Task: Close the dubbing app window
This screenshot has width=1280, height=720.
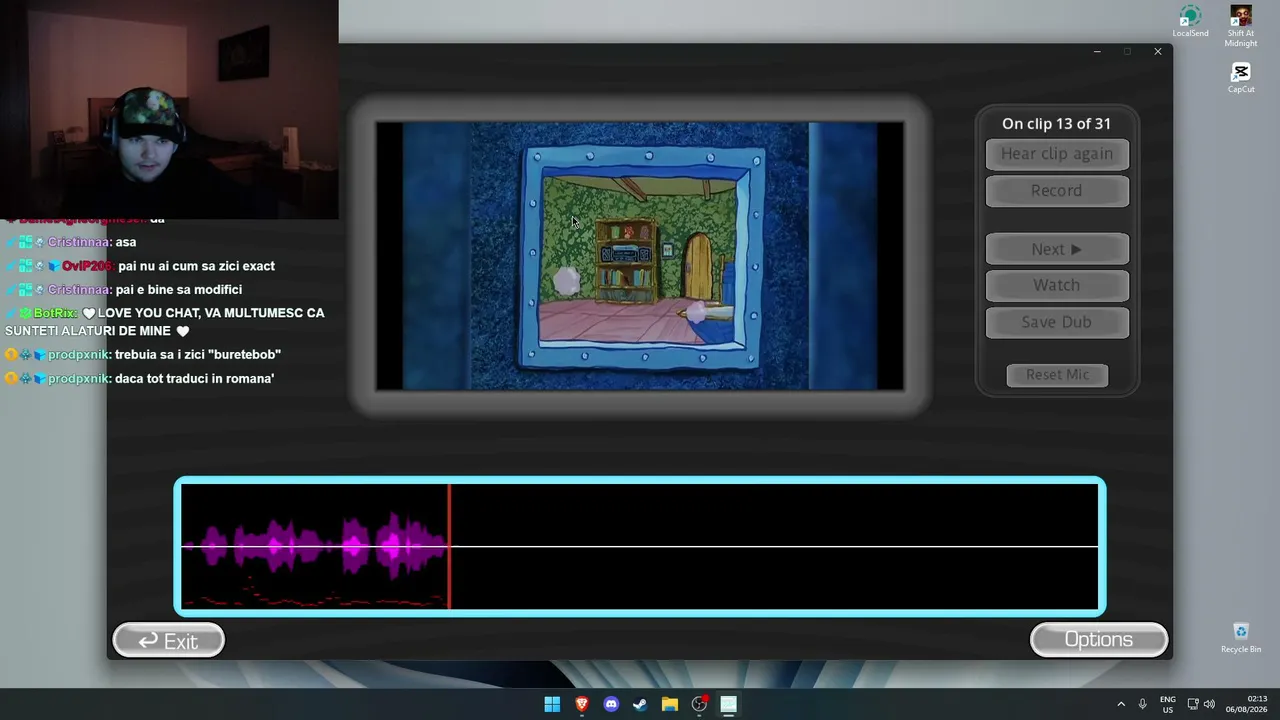Action: (x=1158, y=52)
